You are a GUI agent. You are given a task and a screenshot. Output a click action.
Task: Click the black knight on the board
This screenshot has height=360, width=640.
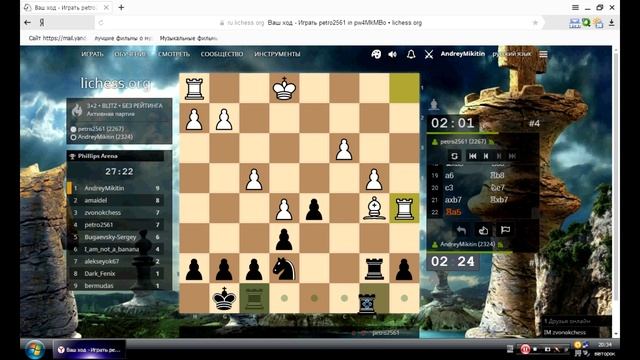(284, 269)
